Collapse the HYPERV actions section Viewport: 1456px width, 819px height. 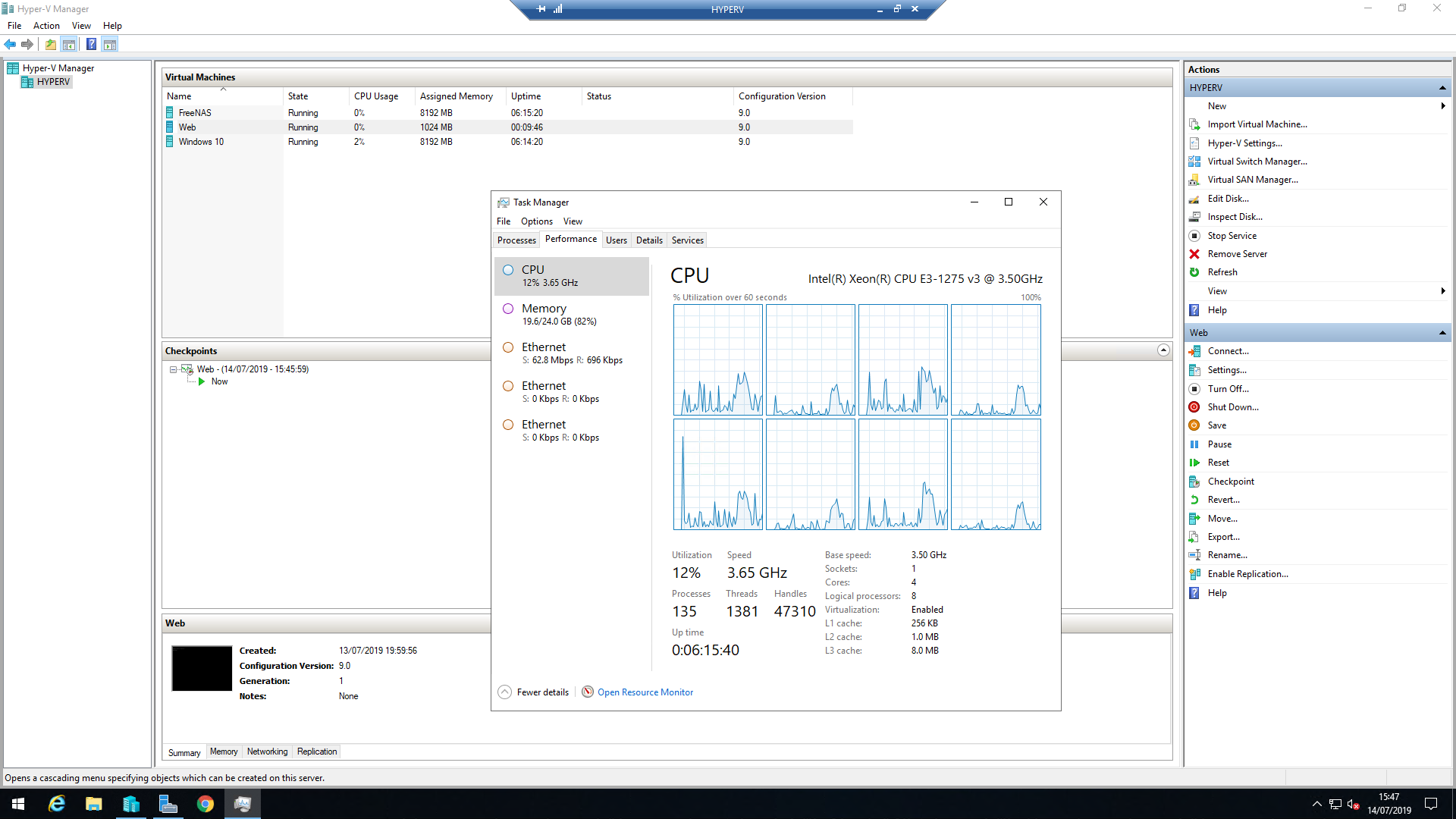coord(1442,88)
